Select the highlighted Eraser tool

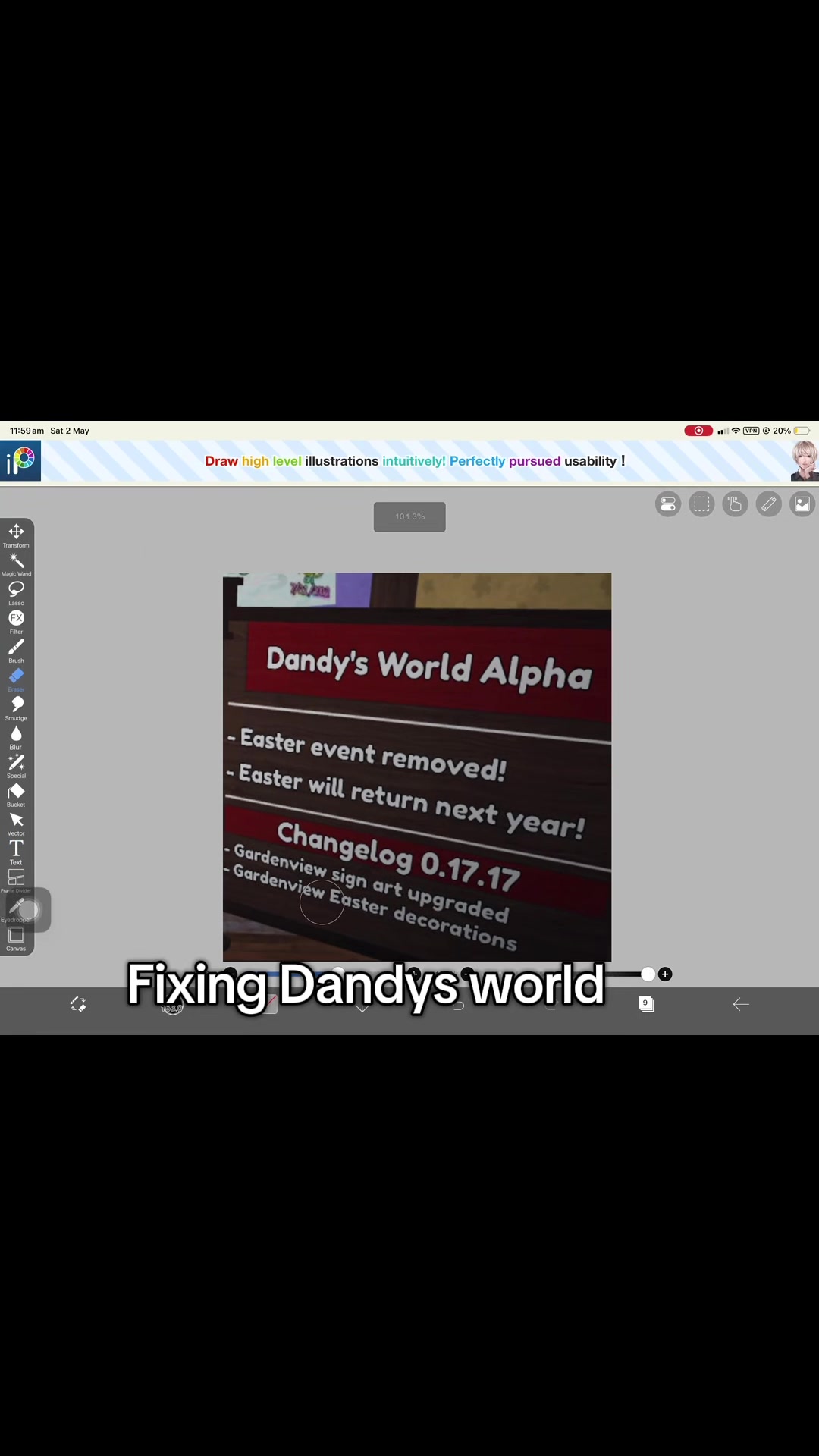(x=16, y=679)
